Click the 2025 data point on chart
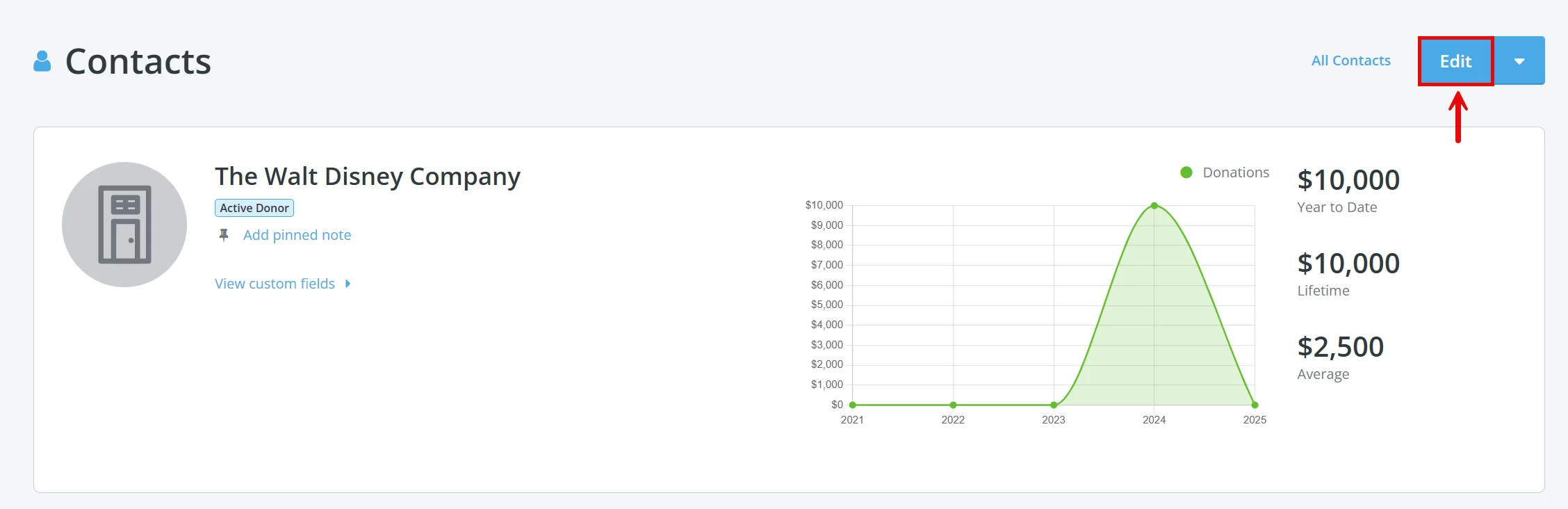Image resolution: width=1568 pixels, height=509 pixels. 1255,405
